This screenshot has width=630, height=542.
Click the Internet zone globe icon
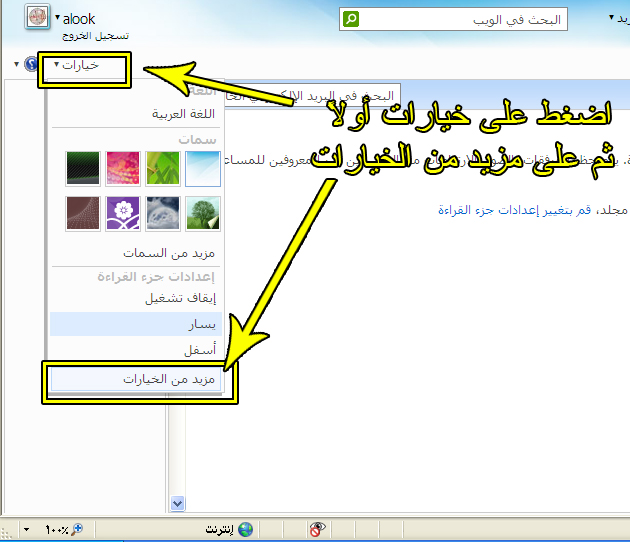(245, 529)
